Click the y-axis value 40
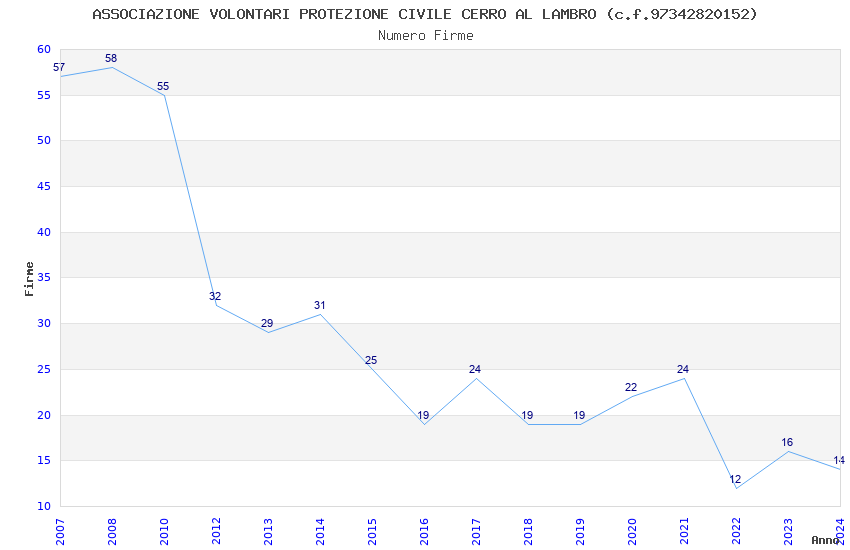850x550 pixels. (44, 232)
